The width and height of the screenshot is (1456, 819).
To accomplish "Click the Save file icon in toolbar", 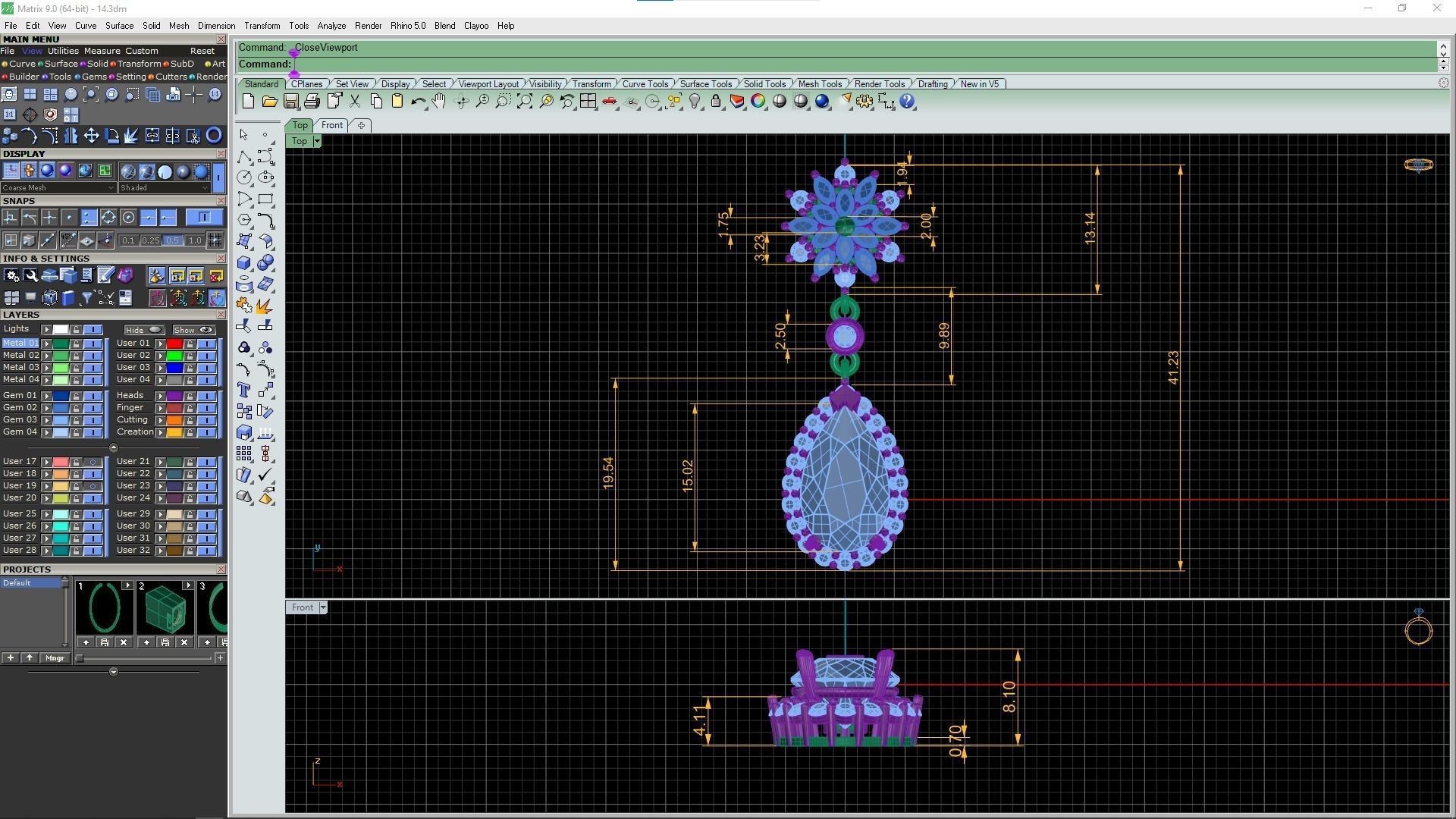I will 290,102.
